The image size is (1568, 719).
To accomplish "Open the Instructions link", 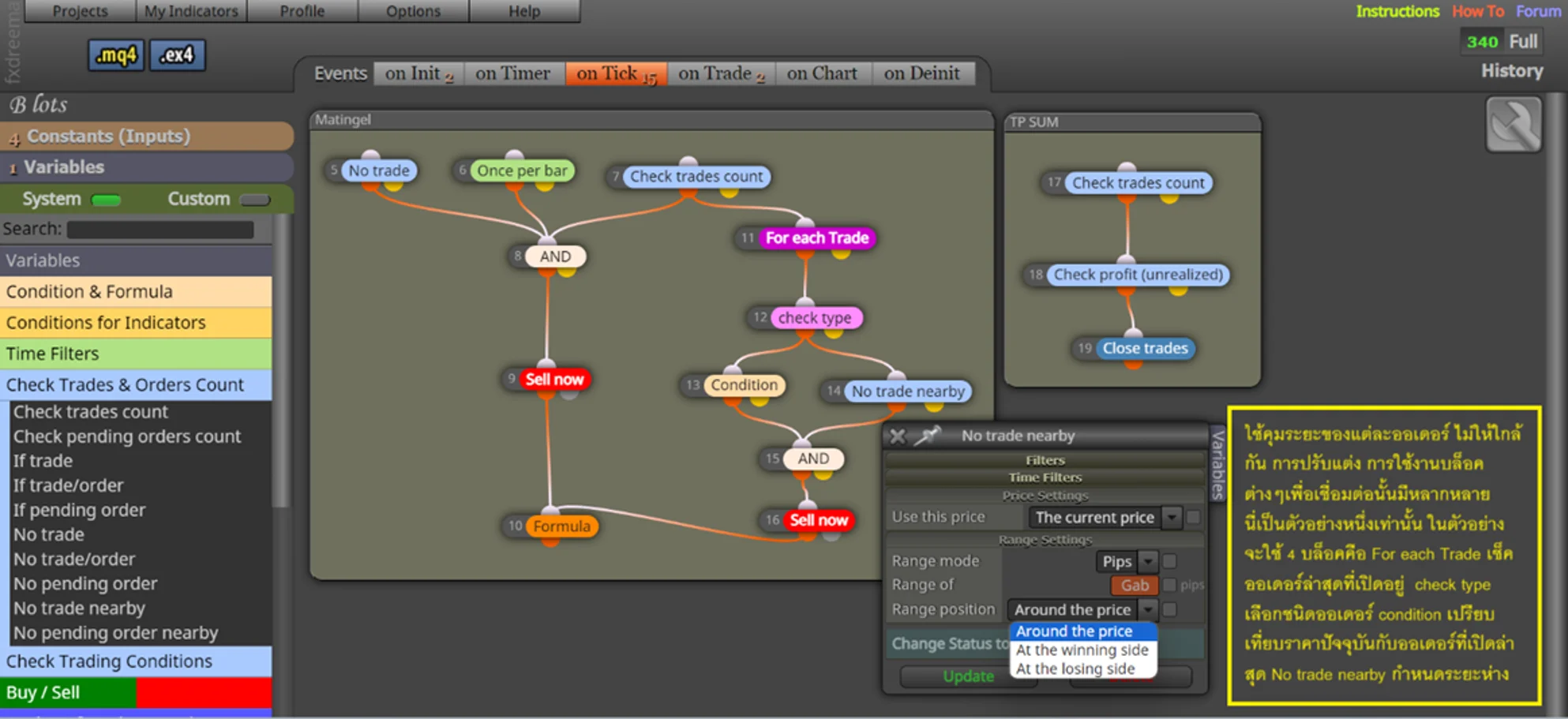I will pos(1397,12).
